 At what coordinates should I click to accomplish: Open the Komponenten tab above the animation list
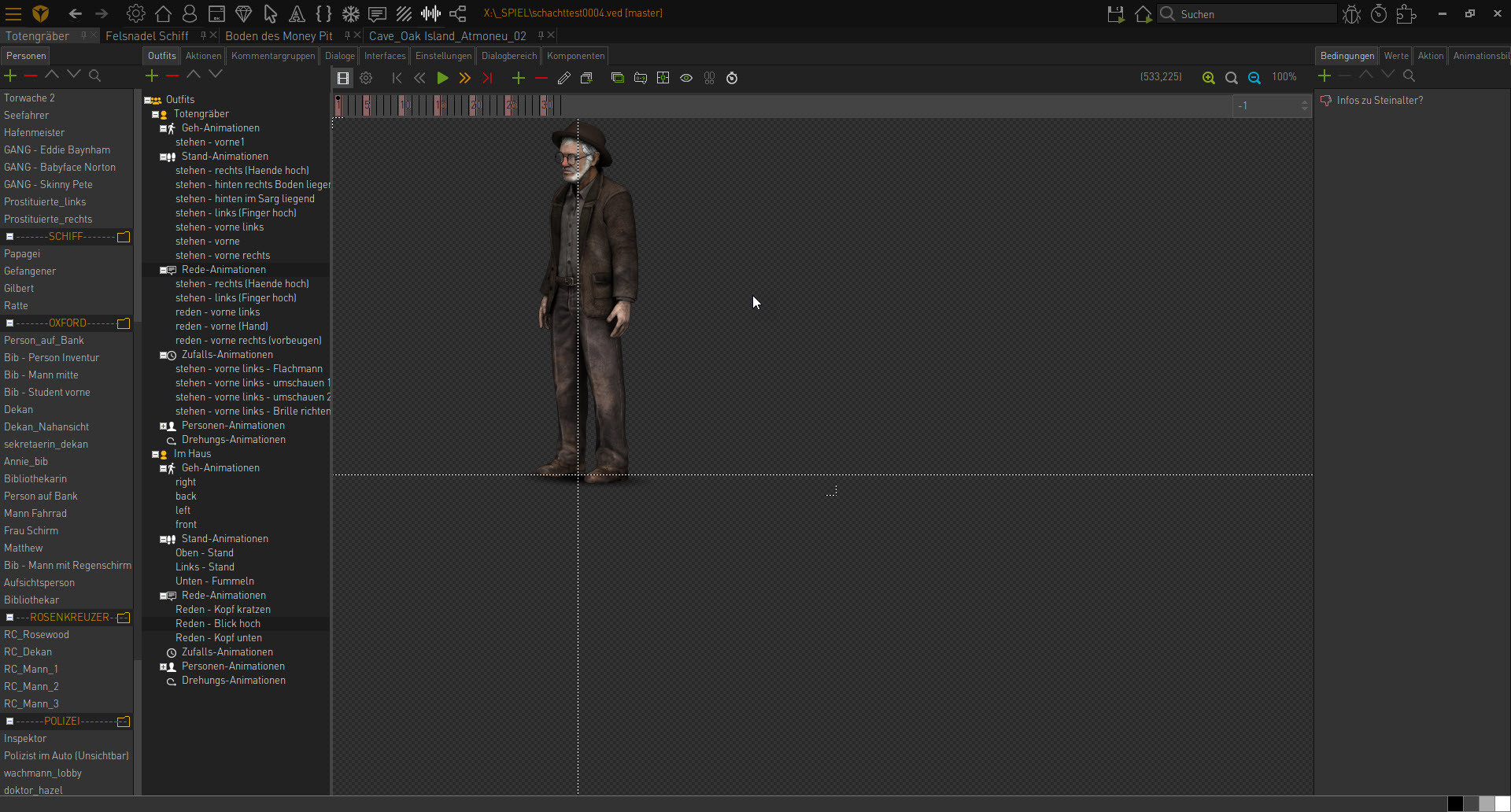click(x=575, y=55)
